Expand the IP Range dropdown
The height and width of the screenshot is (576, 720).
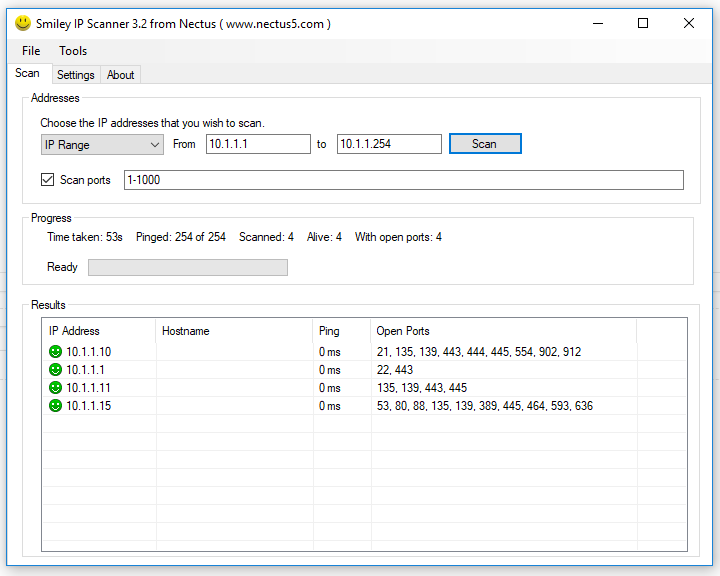(102, 145)
